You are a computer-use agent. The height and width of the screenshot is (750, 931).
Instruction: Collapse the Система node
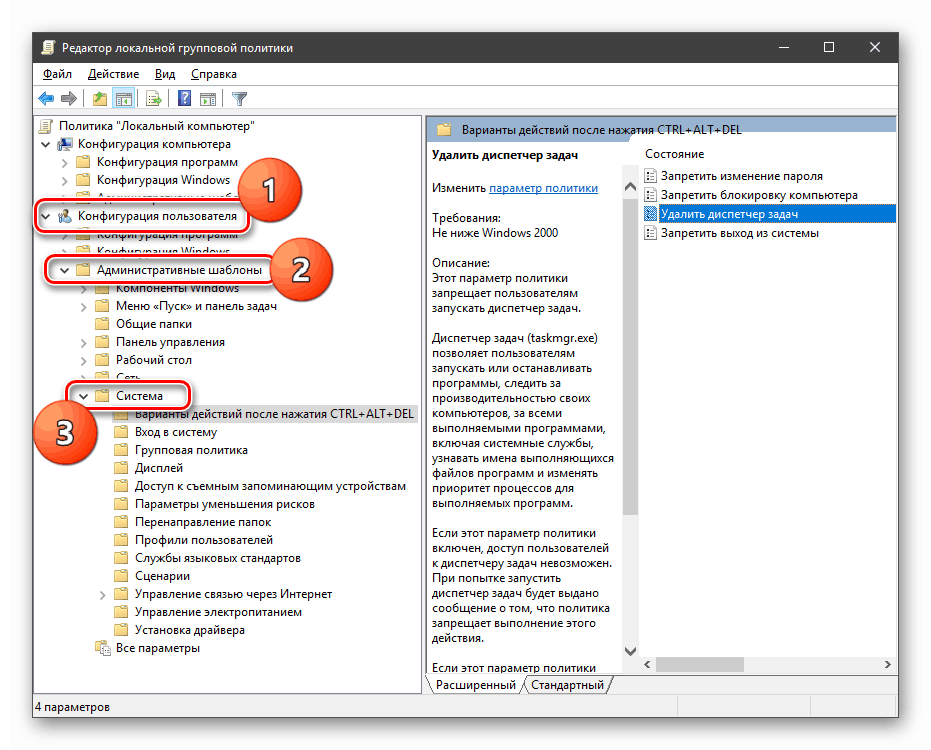coord(83,396)
